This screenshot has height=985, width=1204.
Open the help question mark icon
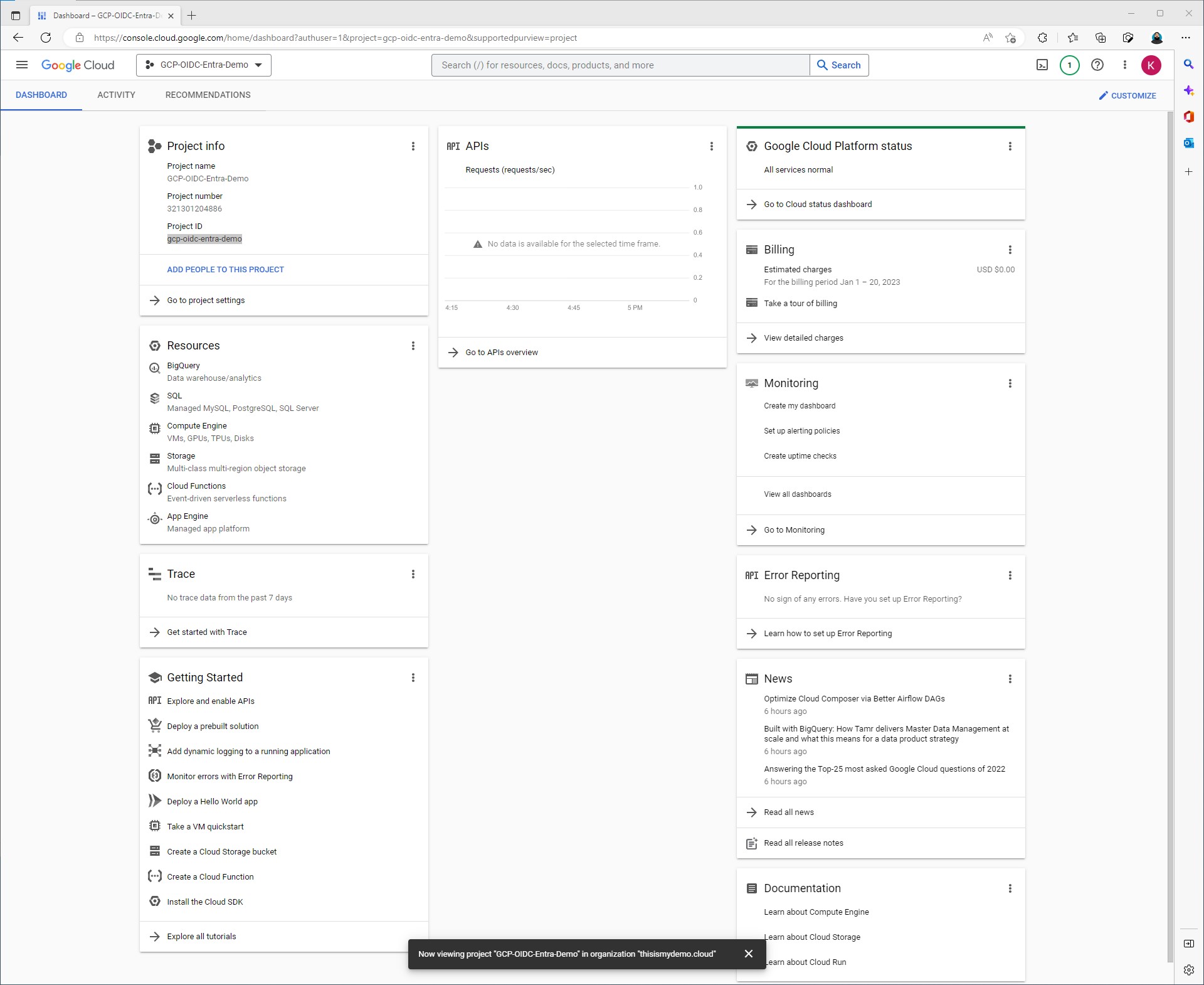[x=1097, y=65]
